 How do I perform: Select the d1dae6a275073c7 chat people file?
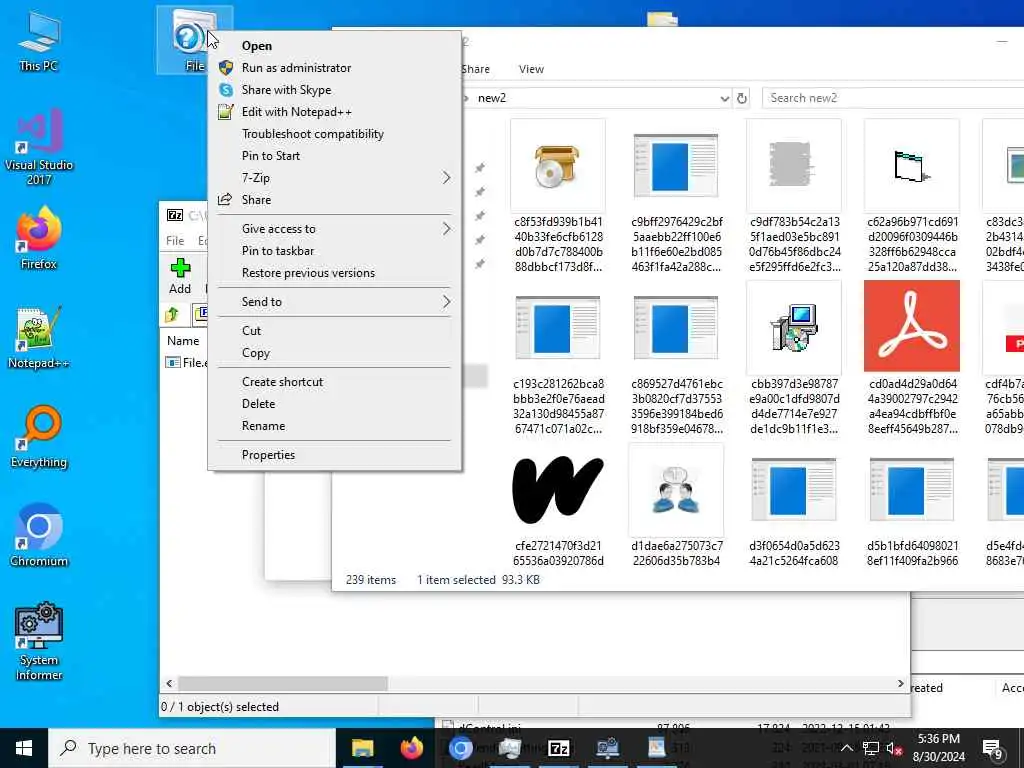[676, 489]
